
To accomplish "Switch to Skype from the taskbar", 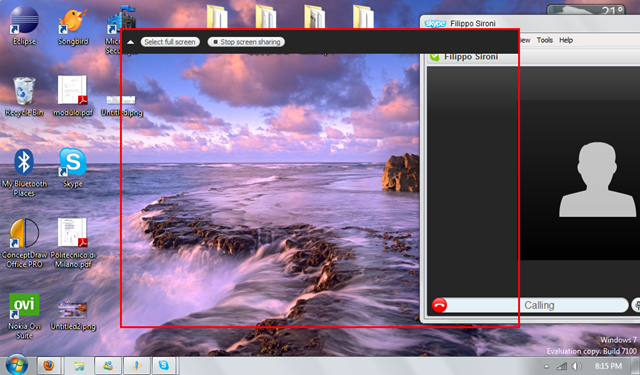I will (x=164, y=365).
